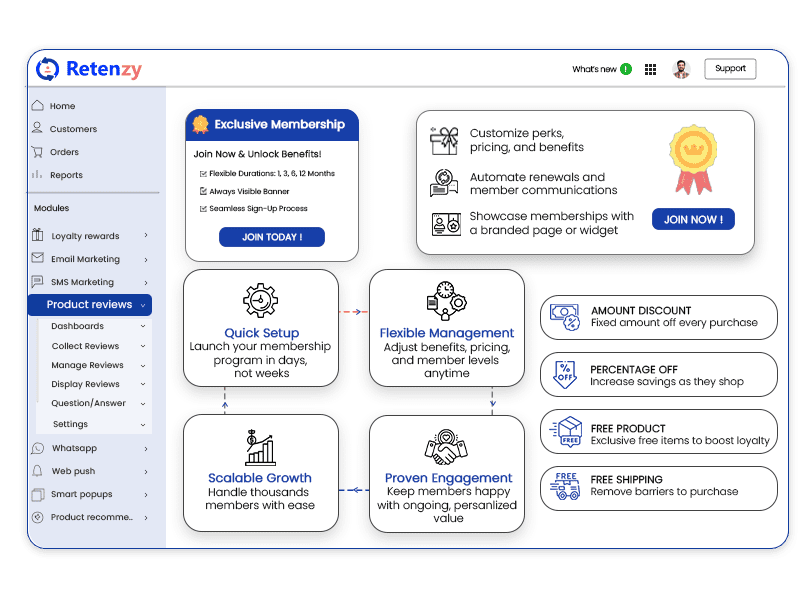Select the Percentage Off discount card

coord(658,376)
